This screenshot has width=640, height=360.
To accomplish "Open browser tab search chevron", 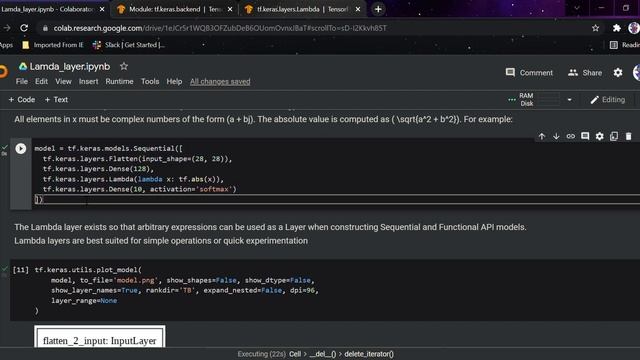I will point(577,8).
